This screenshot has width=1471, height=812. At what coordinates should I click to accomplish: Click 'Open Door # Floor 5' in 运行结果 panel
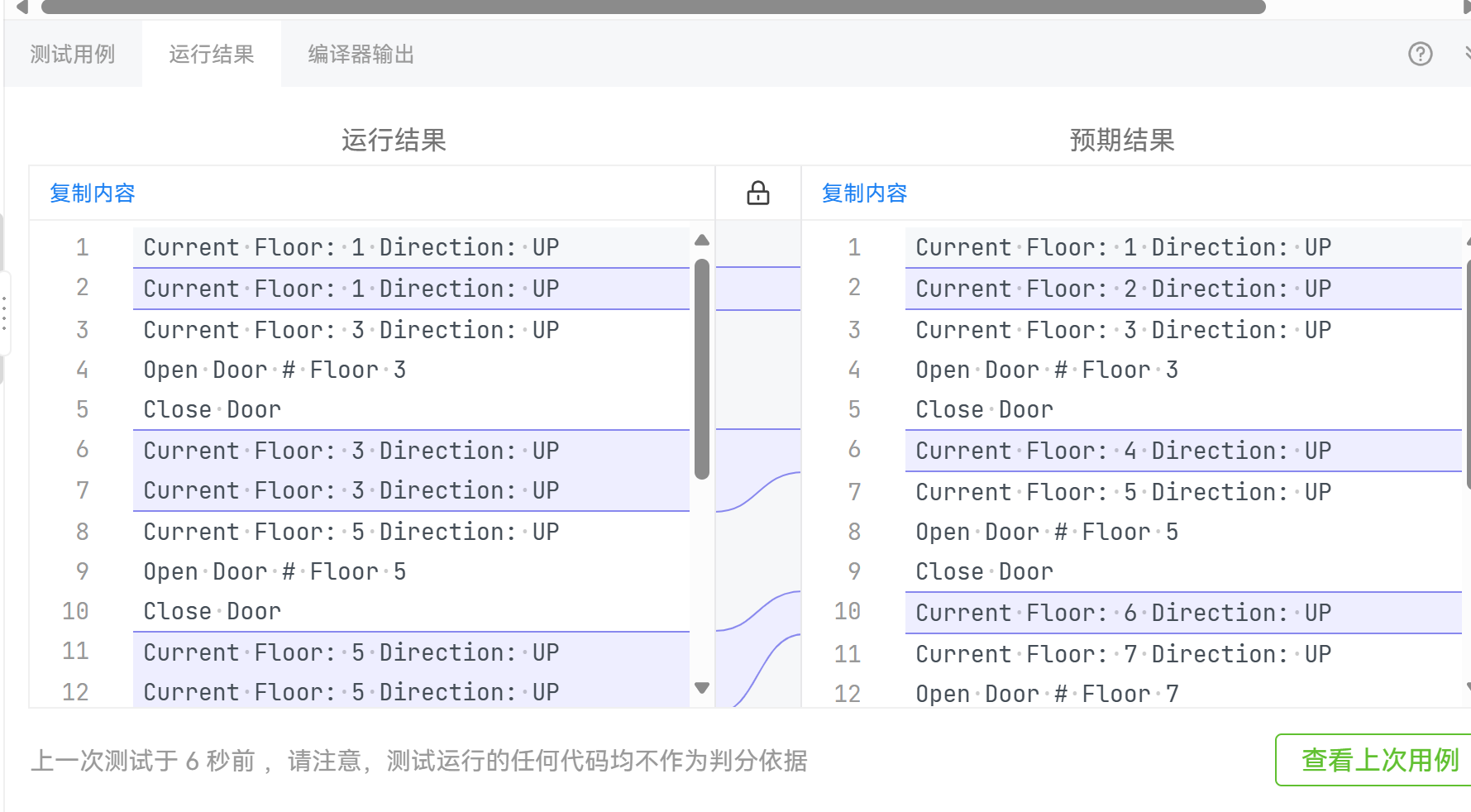[275, 571]
